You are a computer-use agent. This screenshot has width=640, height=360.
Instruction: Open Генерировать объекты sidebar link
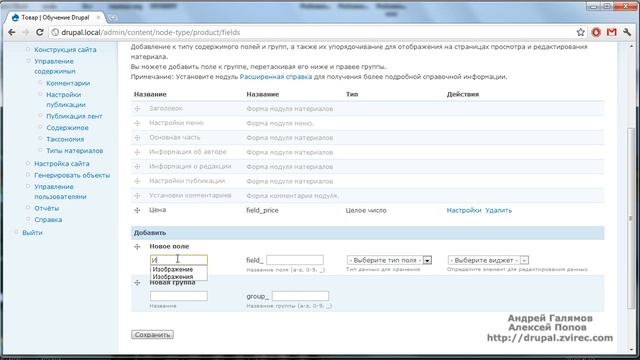tap(72, 175)
